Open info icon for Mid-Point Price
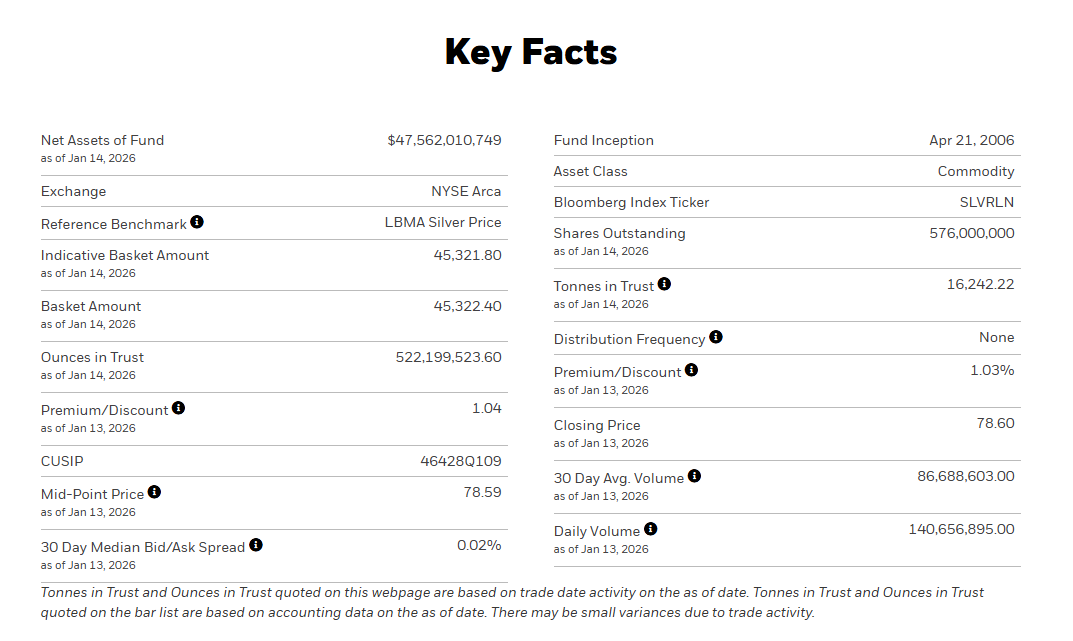This screenshot has width=1073, height=641. (x=154, y=492)
